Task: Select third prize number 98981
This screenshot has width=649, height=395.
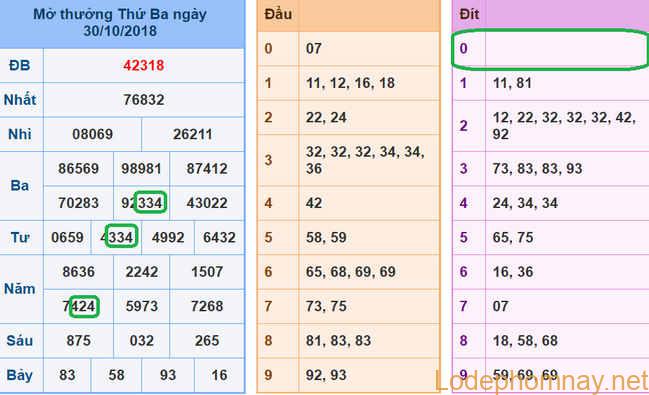Action: pos(141,169)
